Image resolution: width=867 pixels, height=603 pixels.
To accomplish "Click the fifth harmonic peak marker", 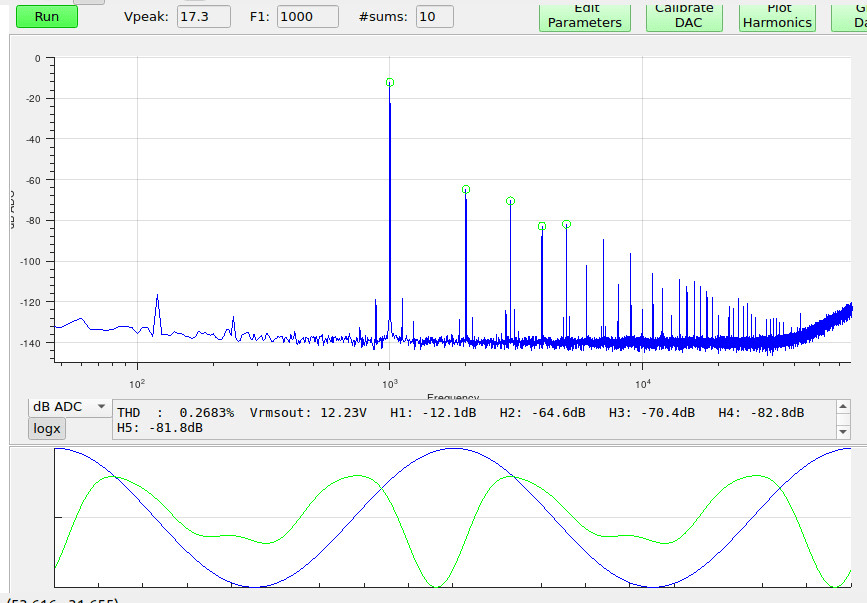I will pos(566,224).
